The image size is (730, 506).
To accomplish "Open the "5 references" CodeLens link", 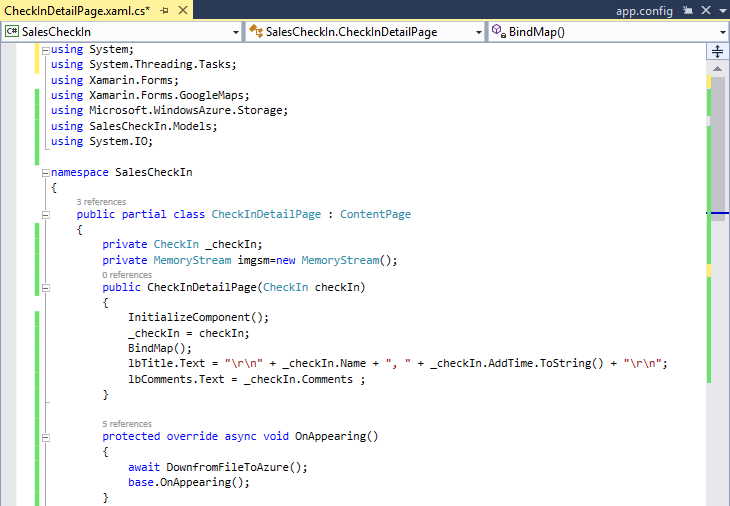I will point(127,424).
